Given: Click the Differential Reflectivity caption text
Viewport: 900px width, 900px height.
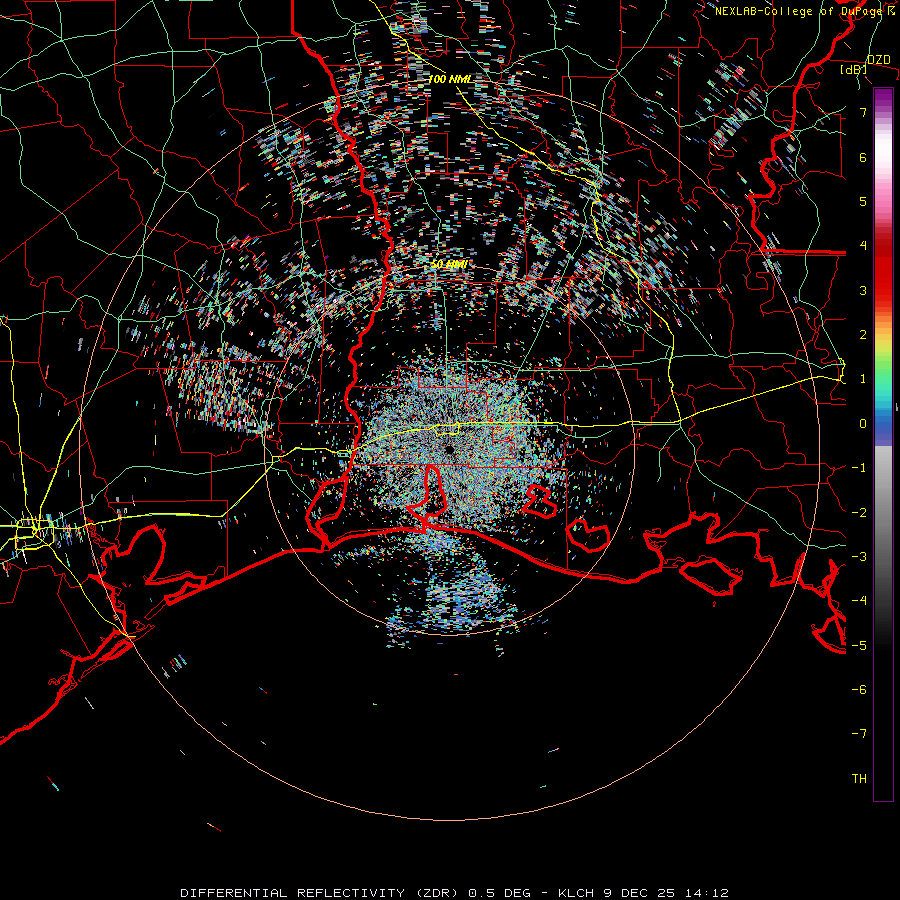Looking at the screenshot, I should (x=454, y=893).
